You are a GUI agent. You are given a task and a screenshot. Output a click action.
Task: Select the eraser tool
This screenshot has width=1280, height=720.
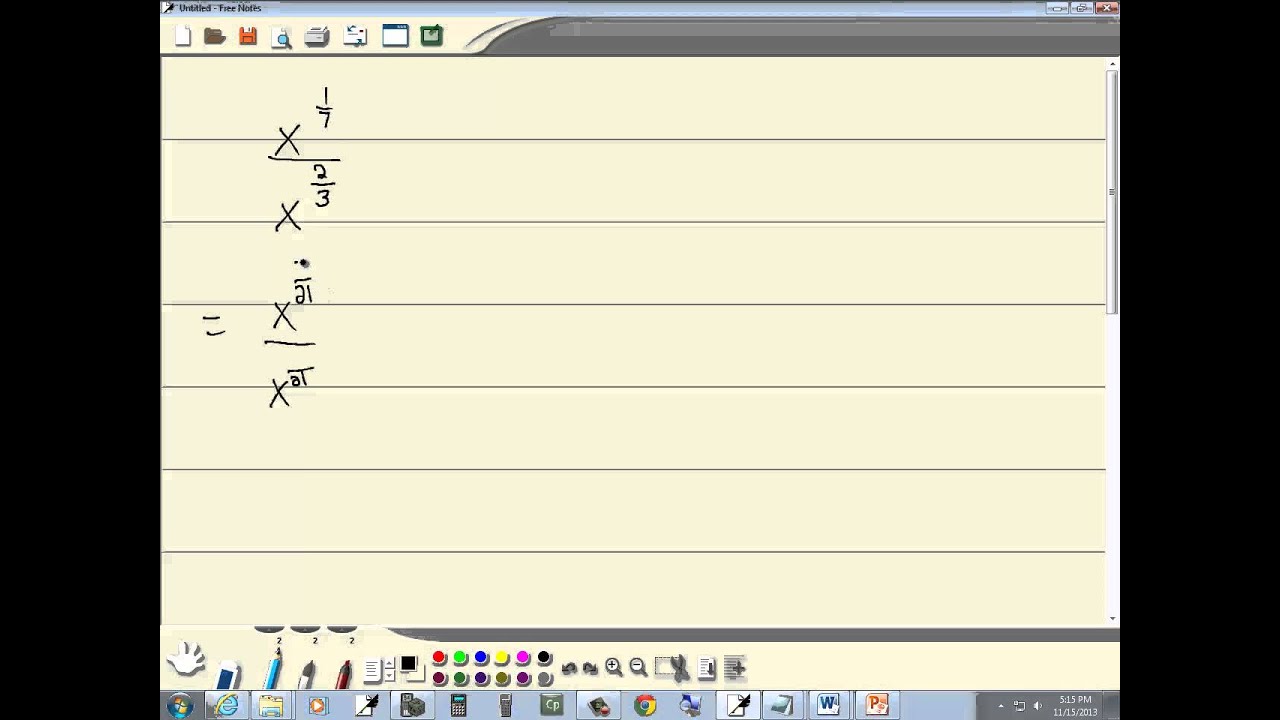point(229,673)
